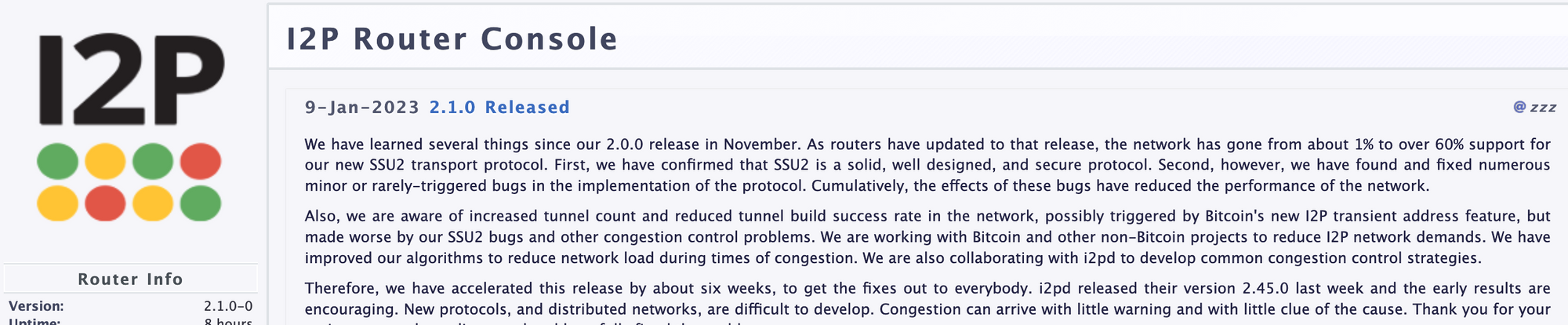Click the Uptime label in sidebar
Viewport: 1568px width, 325px height.
click(x=36, y=321)
